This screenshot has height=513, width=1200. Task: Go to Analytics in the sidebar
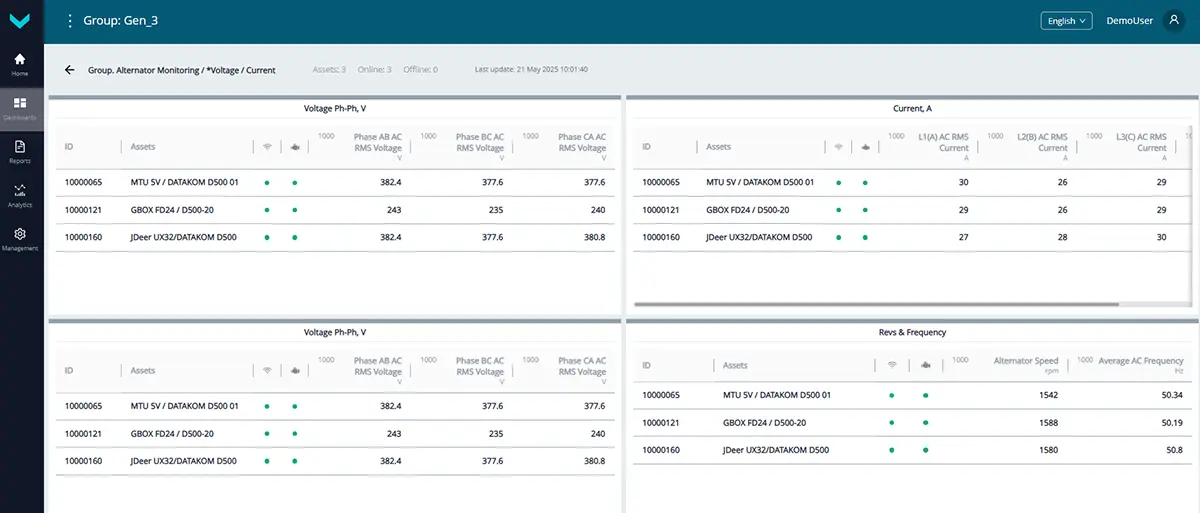(20, 195)
